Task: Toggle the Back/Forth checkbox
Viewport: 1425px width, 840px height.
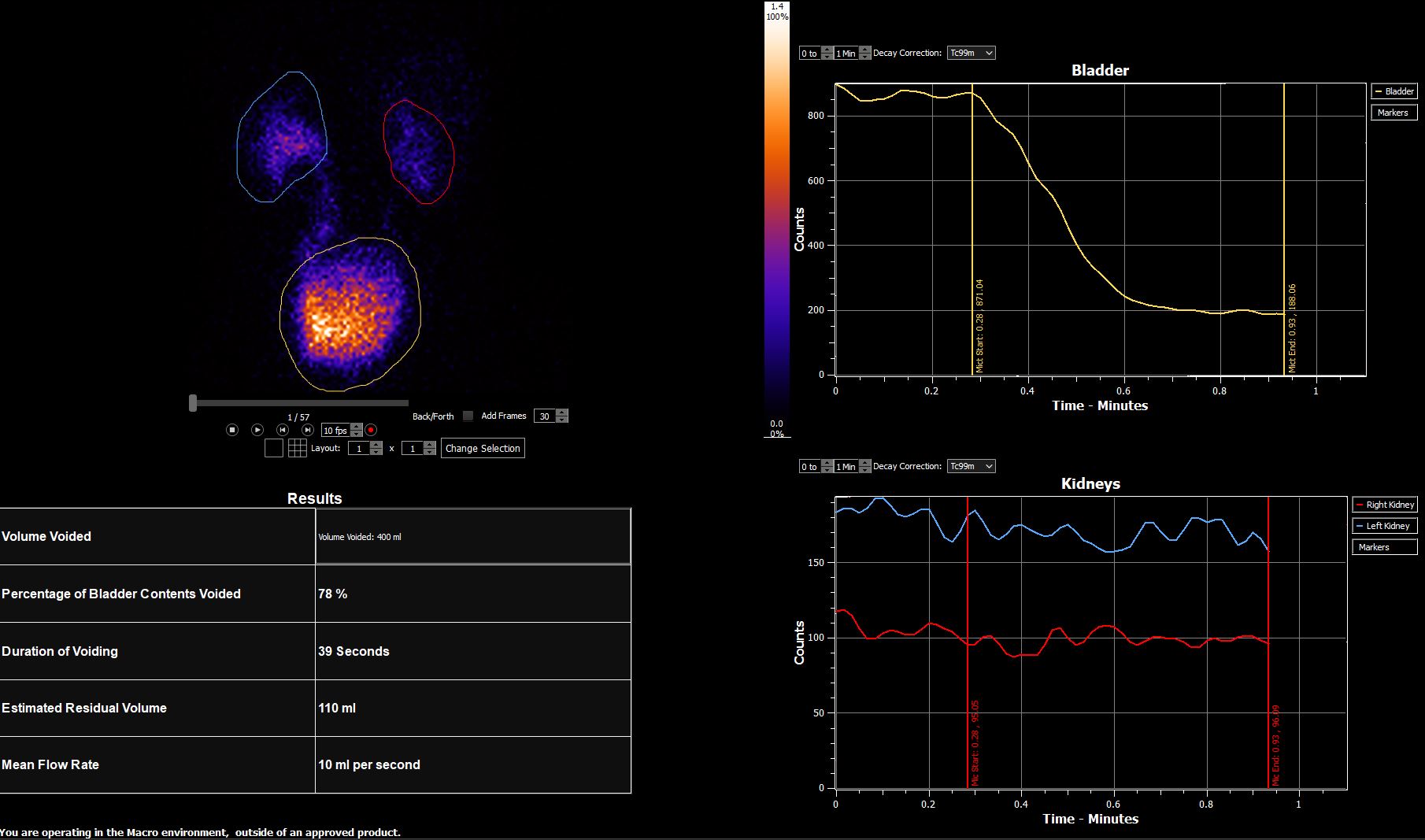Action: (468, 416)
